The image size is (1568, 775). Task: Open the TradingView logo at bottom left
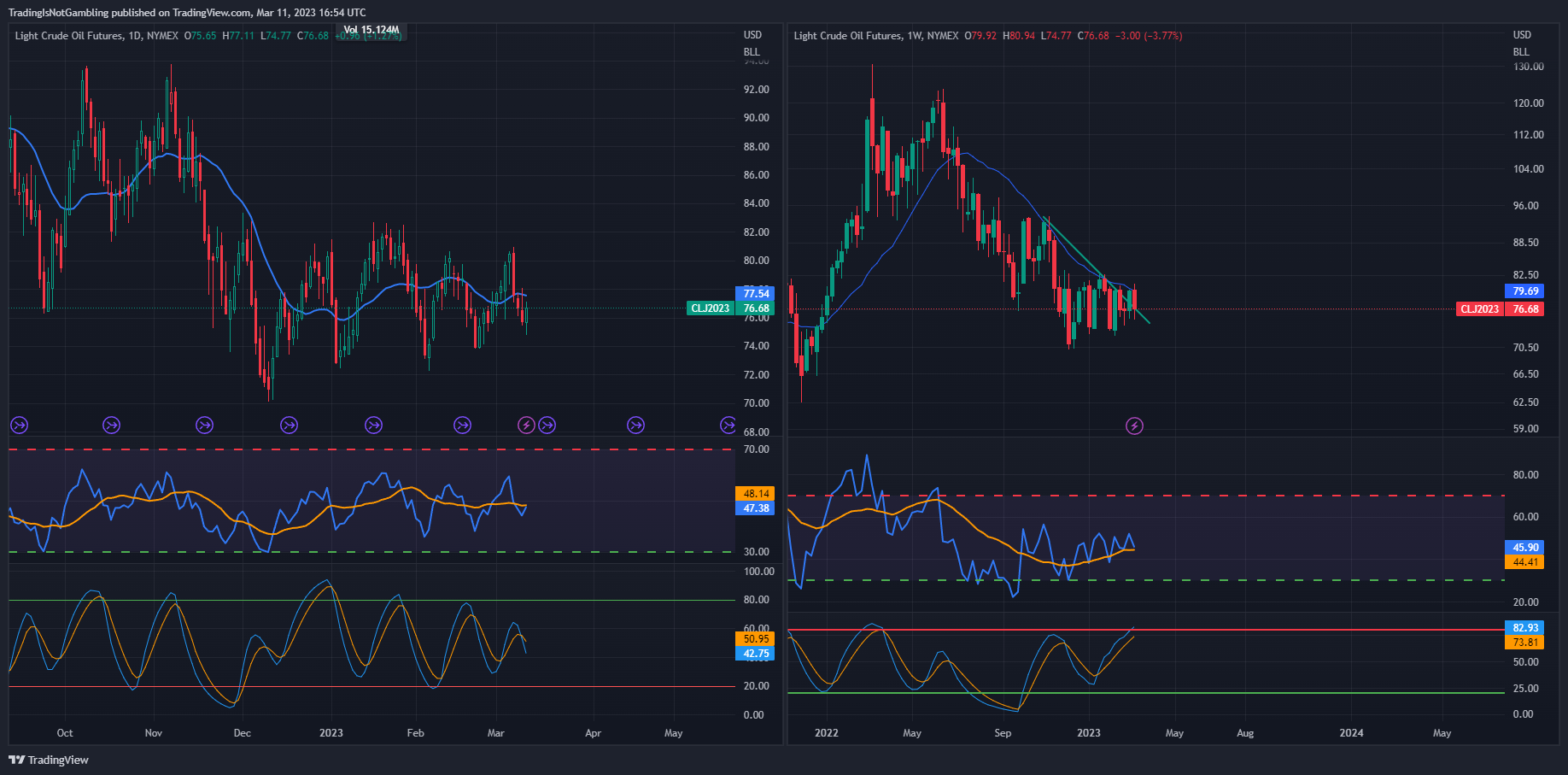[x=49, y=760]
